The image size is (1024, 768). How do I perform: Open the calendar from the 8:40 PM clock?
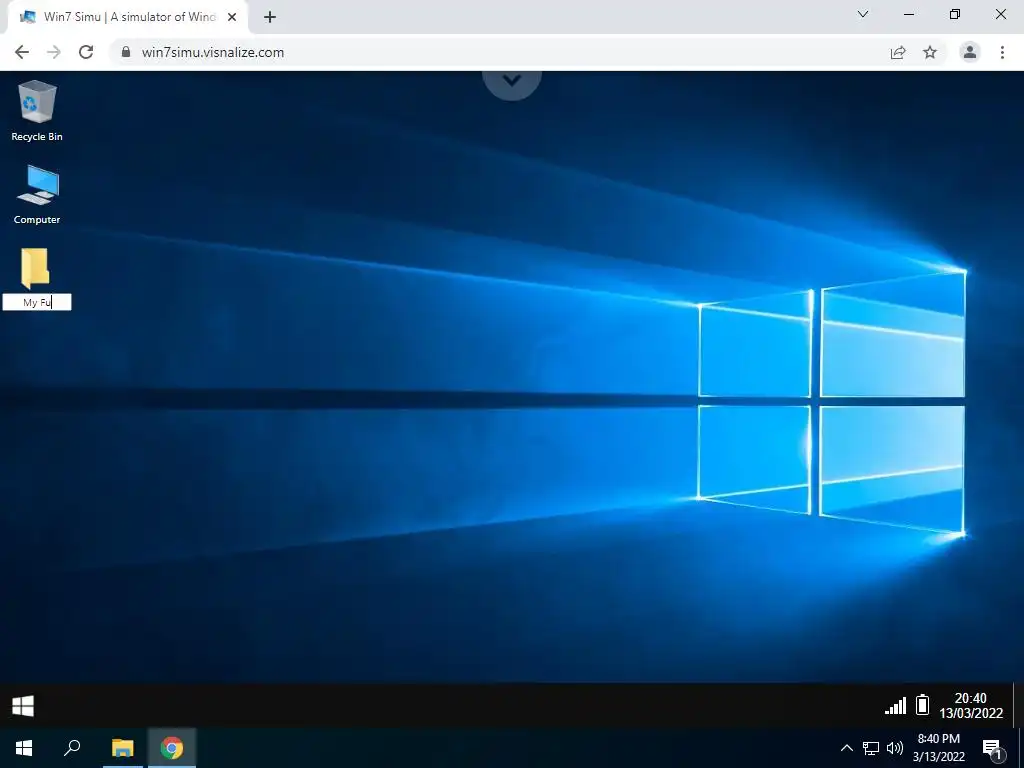(938, 748)
